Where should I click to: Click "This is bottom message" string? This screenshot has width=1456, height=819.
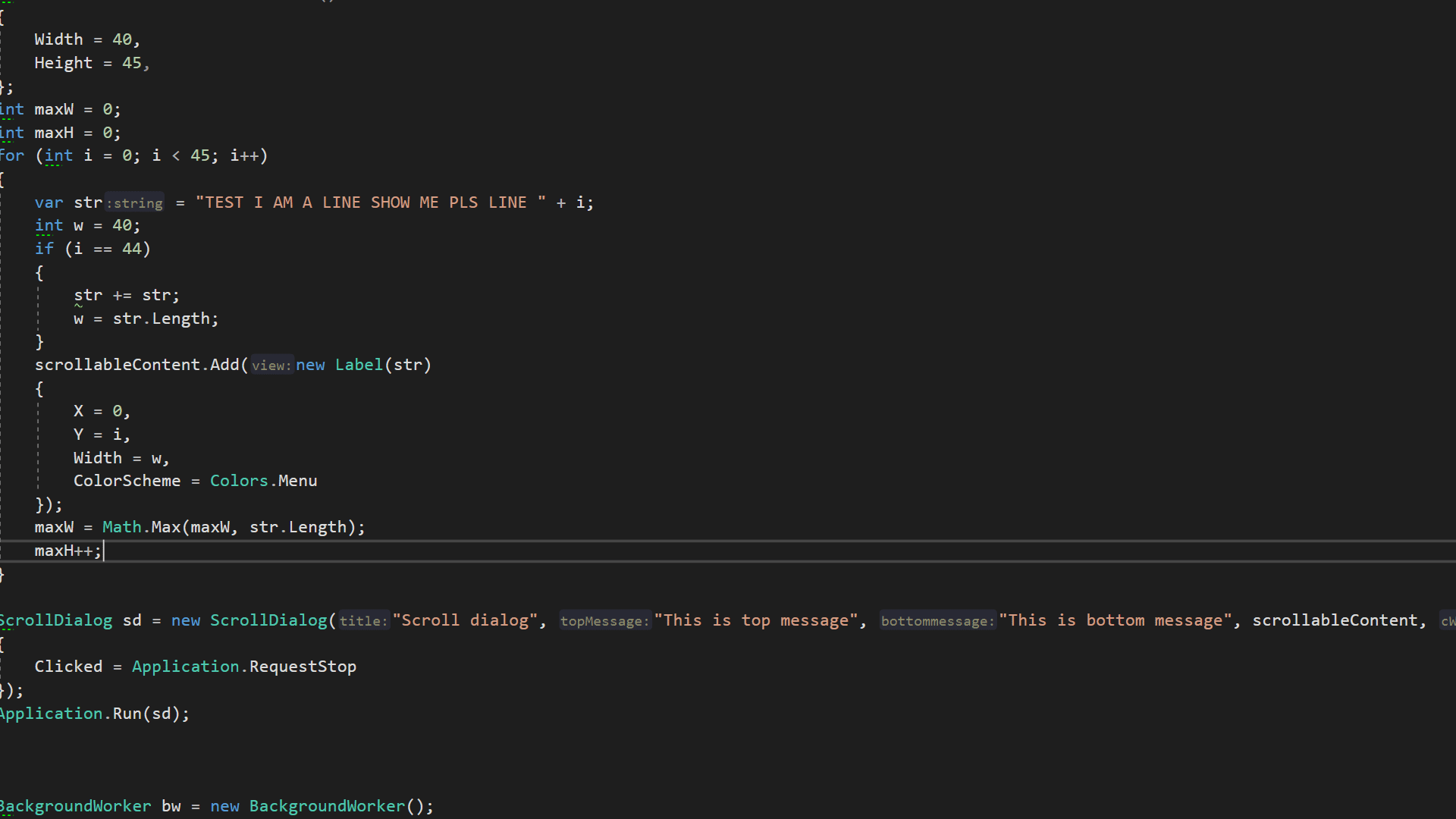tap(1116, 620)
